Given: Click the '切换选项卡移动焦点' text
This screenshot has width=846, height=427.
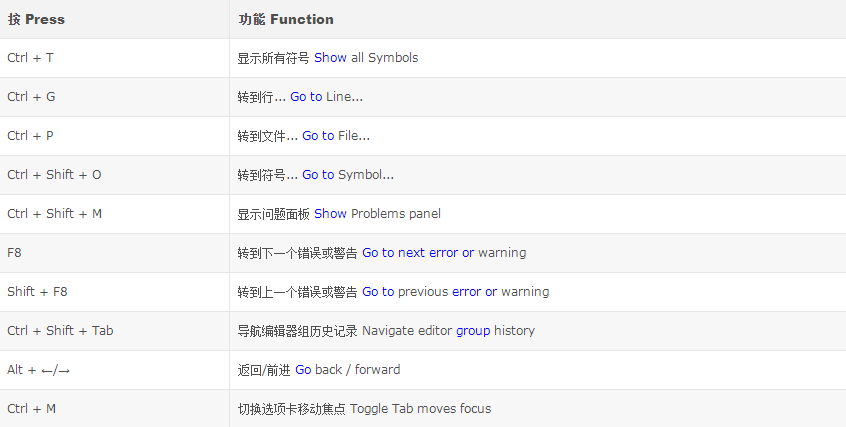Looking at the screenshot, I should tap(291, 409).
